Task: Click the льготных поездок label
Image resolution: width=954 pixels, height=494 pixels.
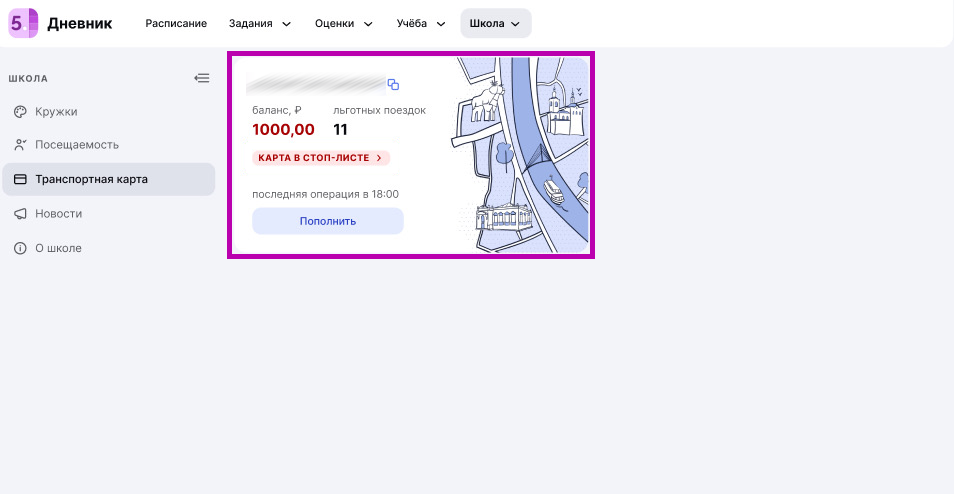Action: click(x=380, y=111)
